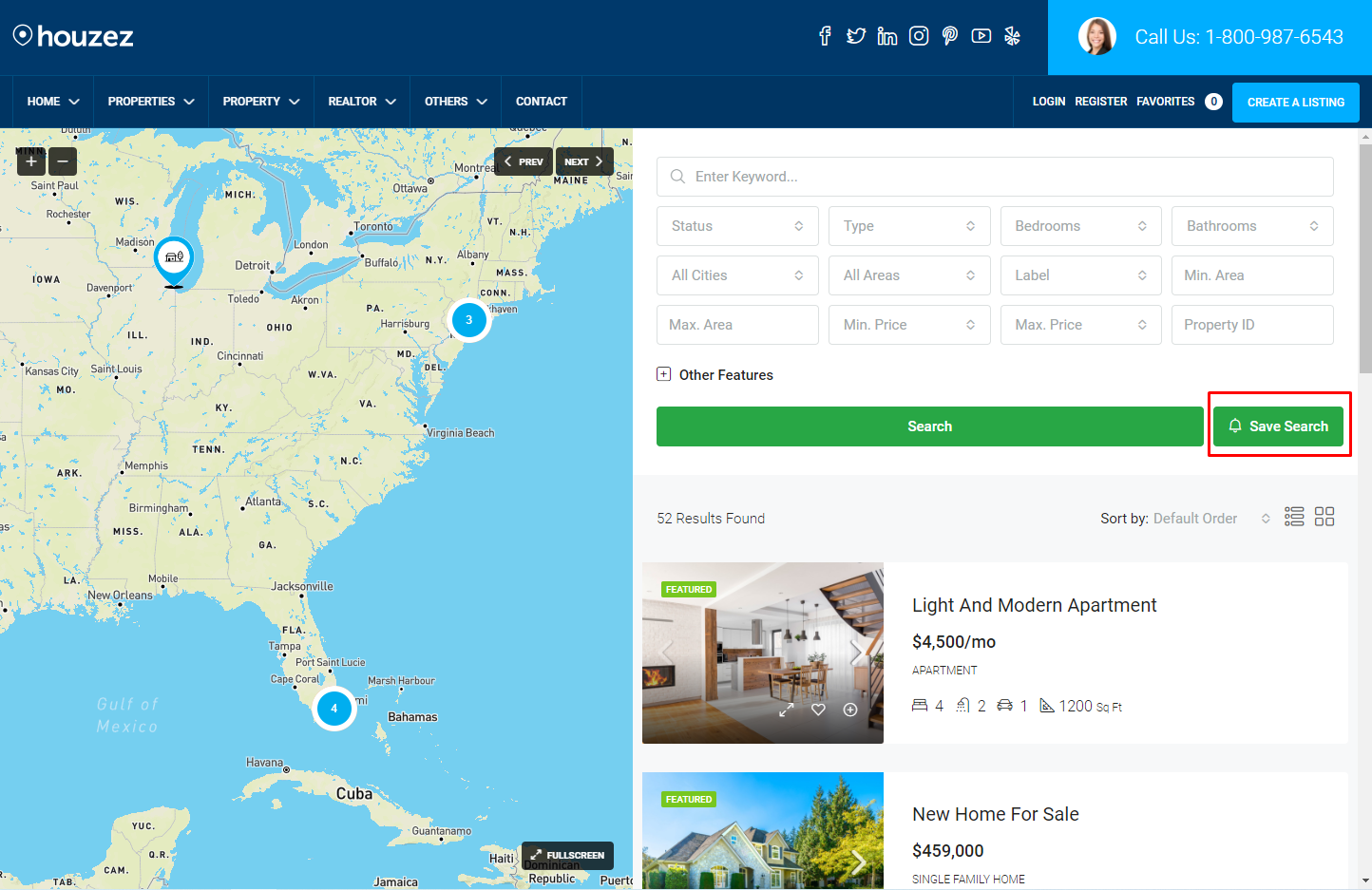Open the Yelp social icon
The width and height of the screenshot is (1372, 890).
point(1012,36)
